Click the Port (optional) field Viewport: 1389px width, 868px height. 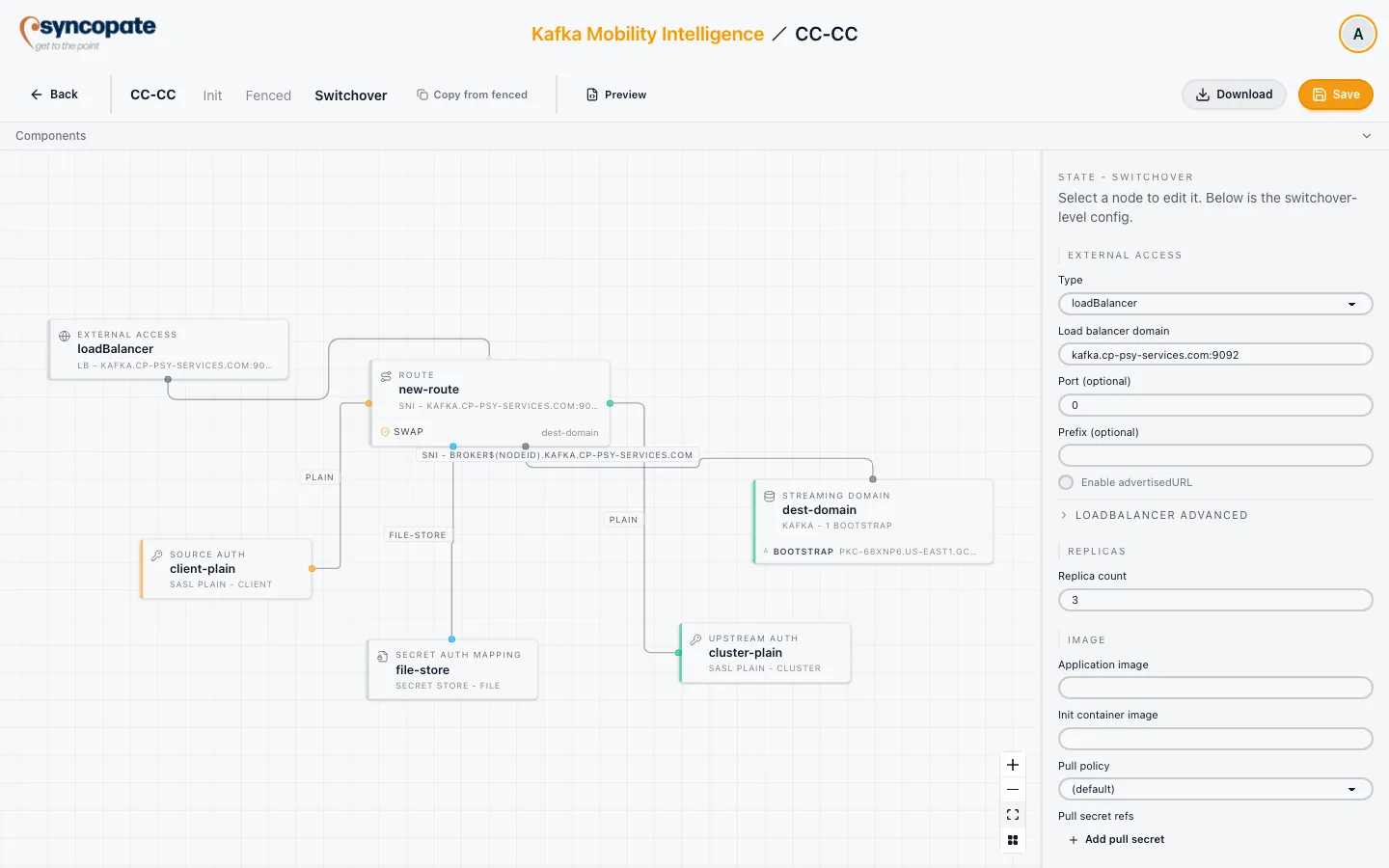pyautogui.click(x=1215, y=405)
